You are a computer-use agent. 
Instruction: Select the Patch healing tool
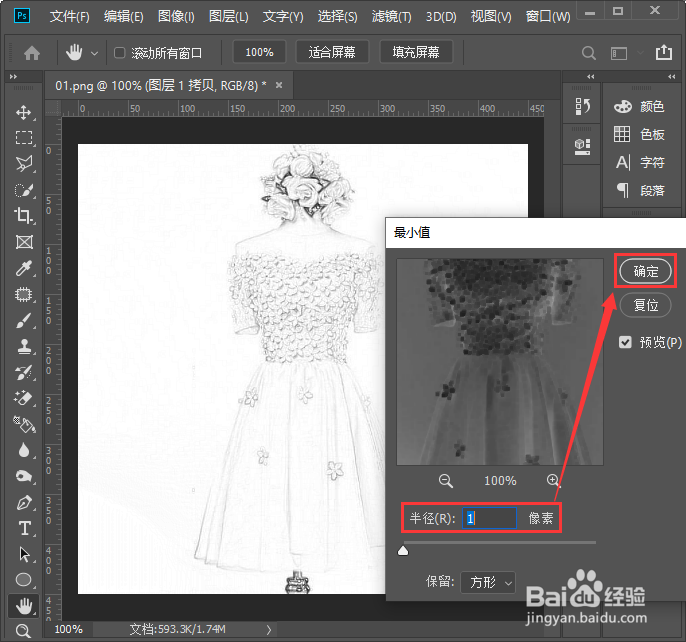[x=24, y=294]
